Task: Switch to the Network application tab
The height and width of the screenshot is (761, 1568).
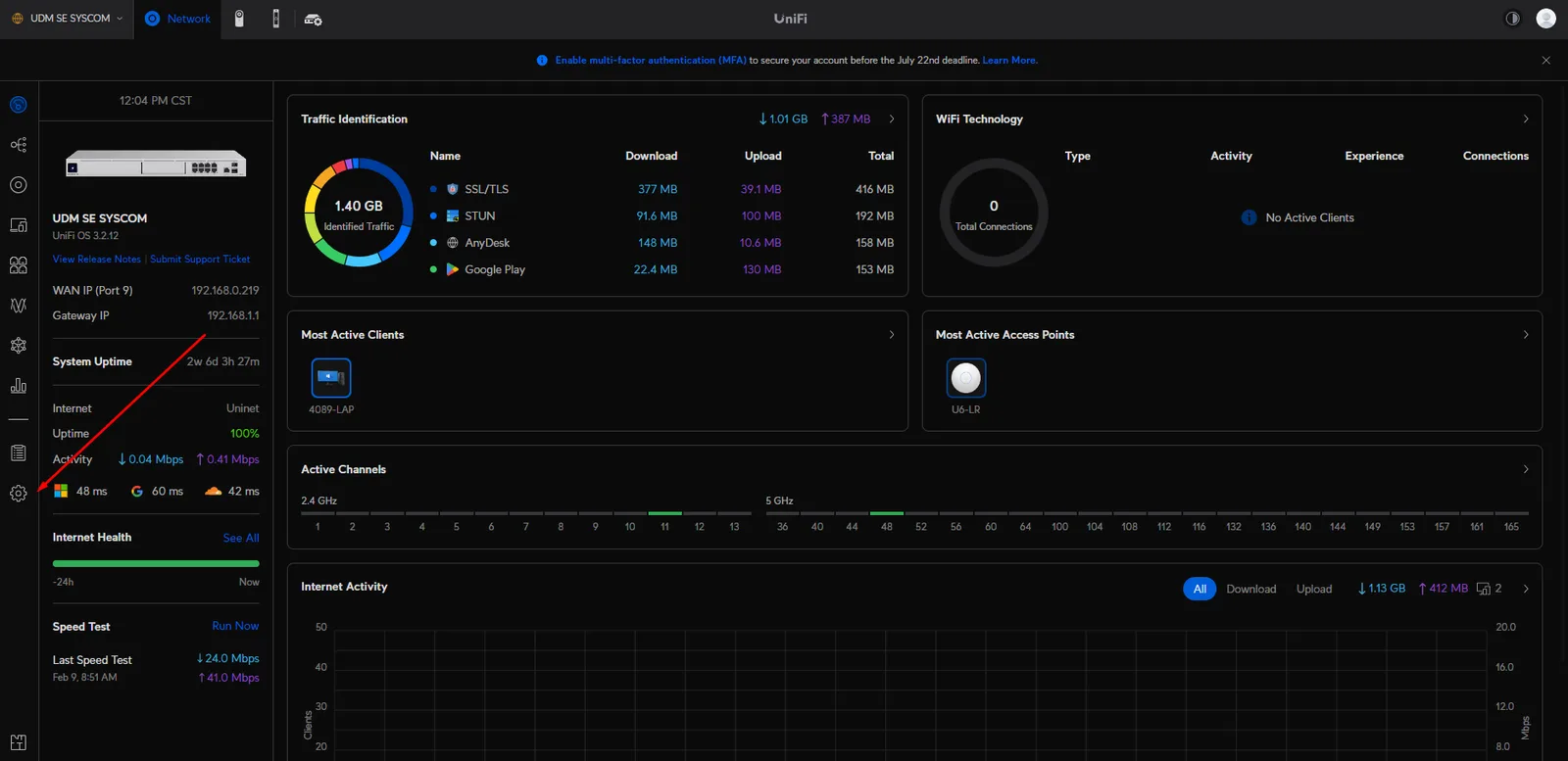Action: click(x=177, y=19)
